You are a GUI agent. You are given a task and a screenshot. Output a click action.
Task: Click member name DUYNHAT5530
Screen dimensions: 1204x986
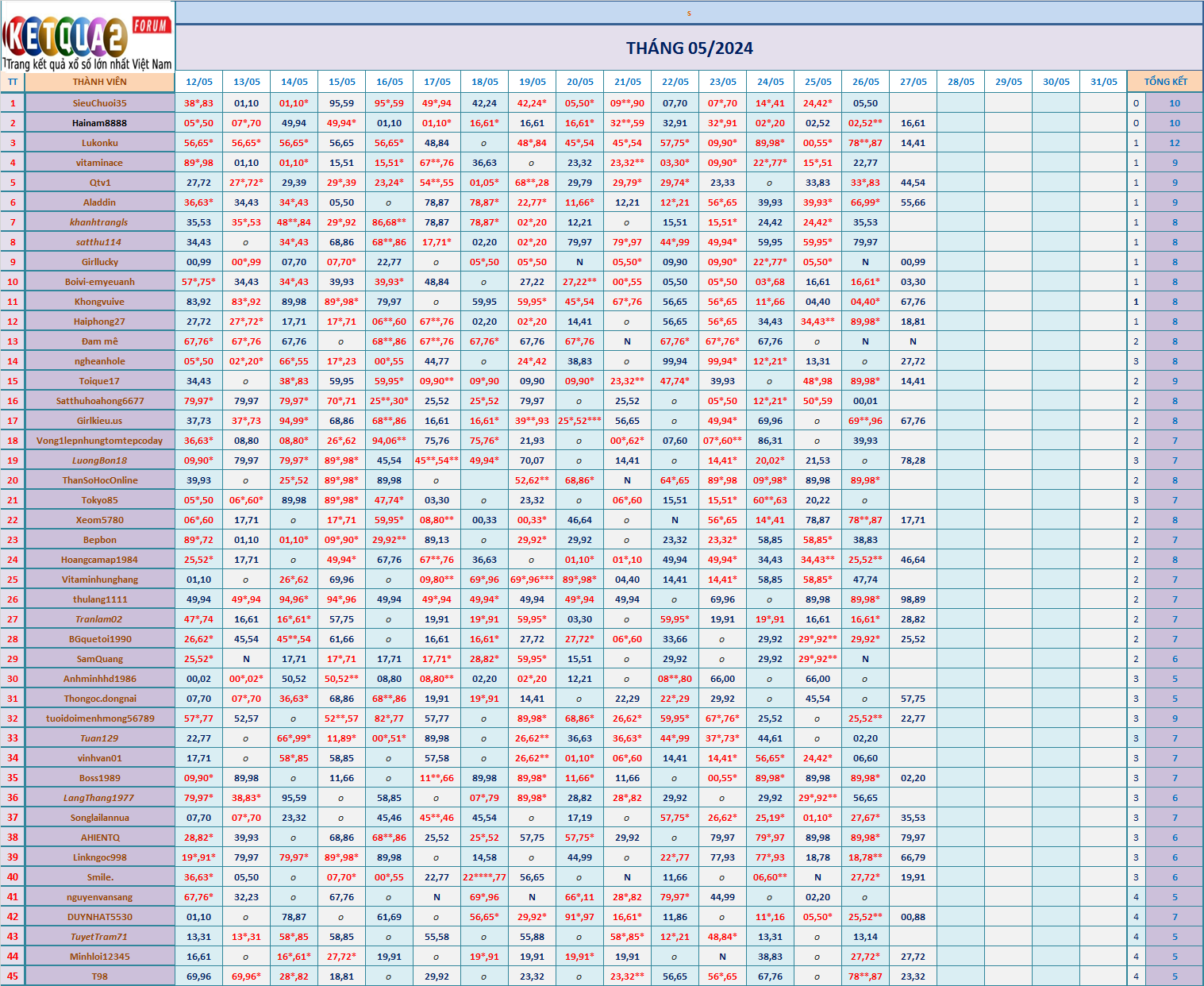pos(100,917)
